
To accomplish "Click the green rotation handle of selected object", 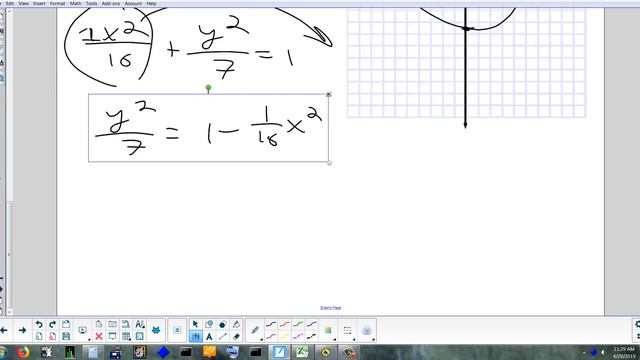I will [x=209, y=88].
